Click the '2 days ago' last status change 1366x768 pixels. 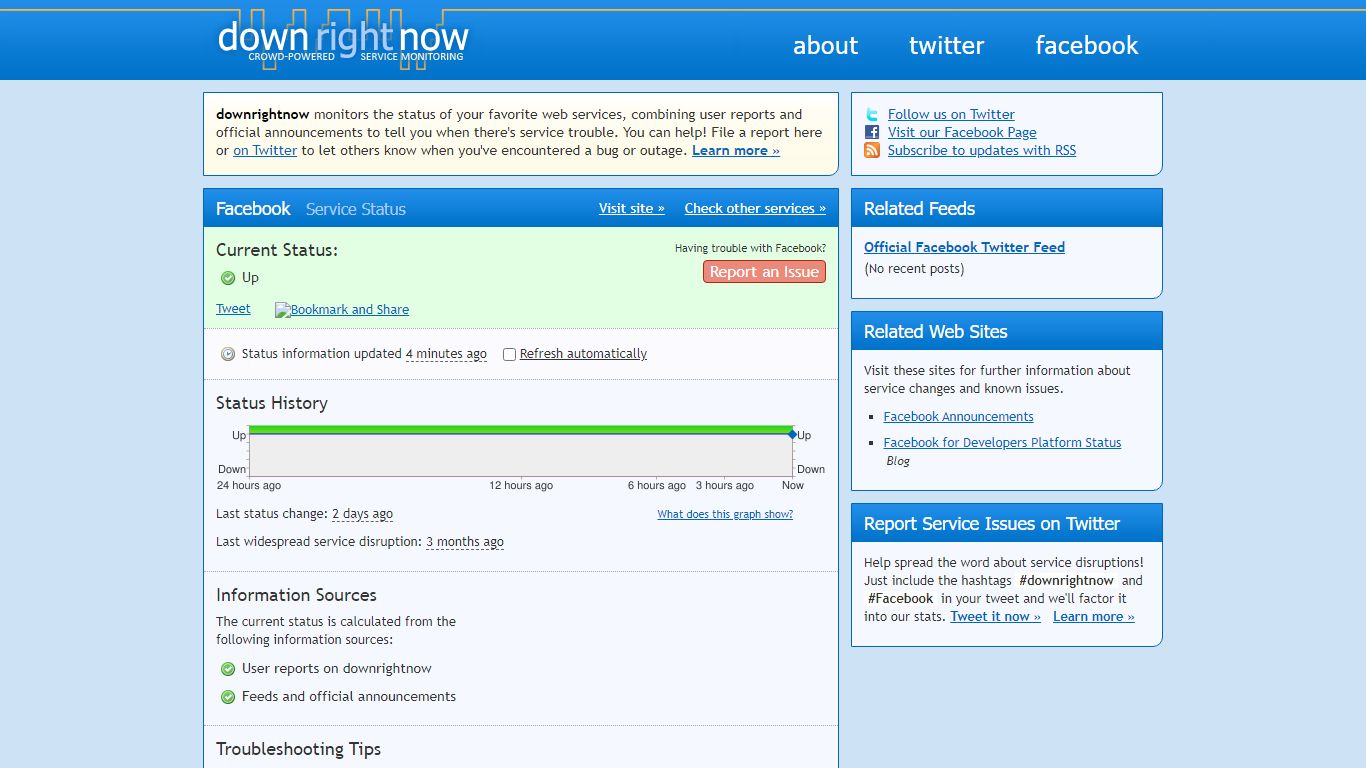coord(362,514)
